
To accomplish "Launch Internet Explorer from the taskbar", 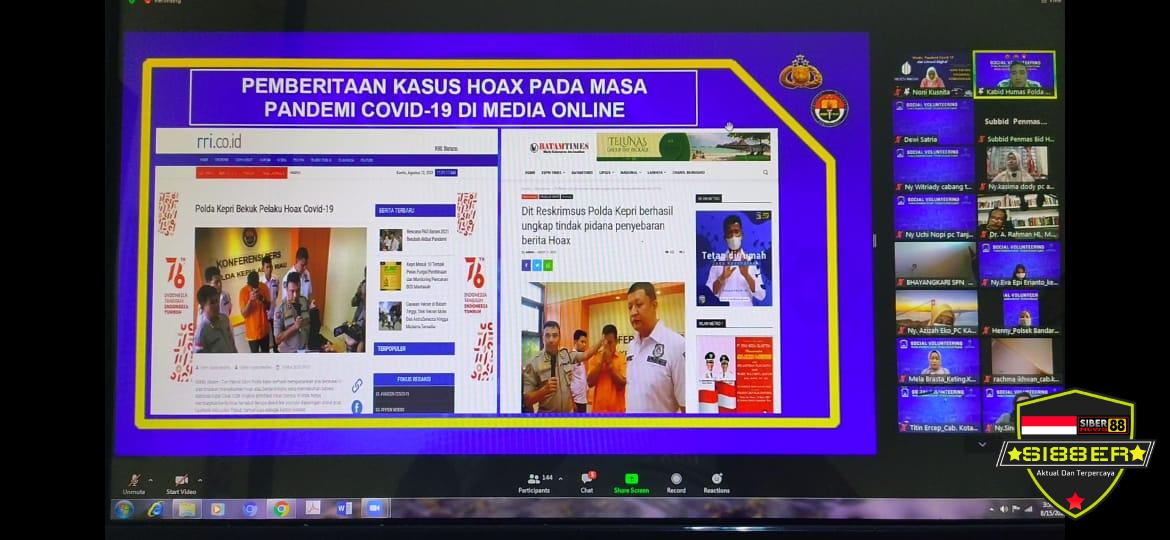I will click(x=155, y=509).
